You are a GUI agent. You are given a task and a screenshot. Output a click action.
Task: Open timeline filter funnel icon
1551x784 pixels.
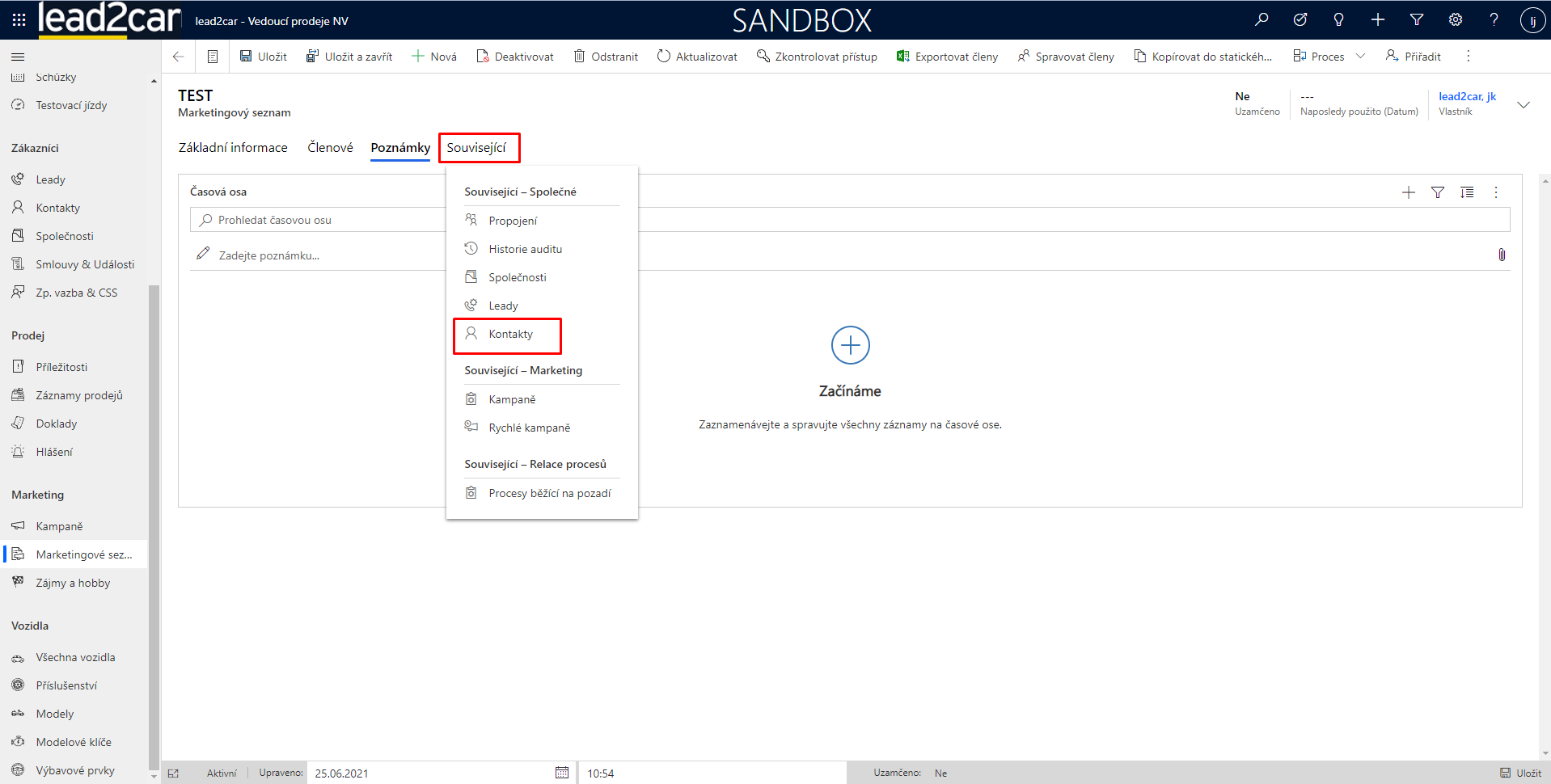point(1437,192)
